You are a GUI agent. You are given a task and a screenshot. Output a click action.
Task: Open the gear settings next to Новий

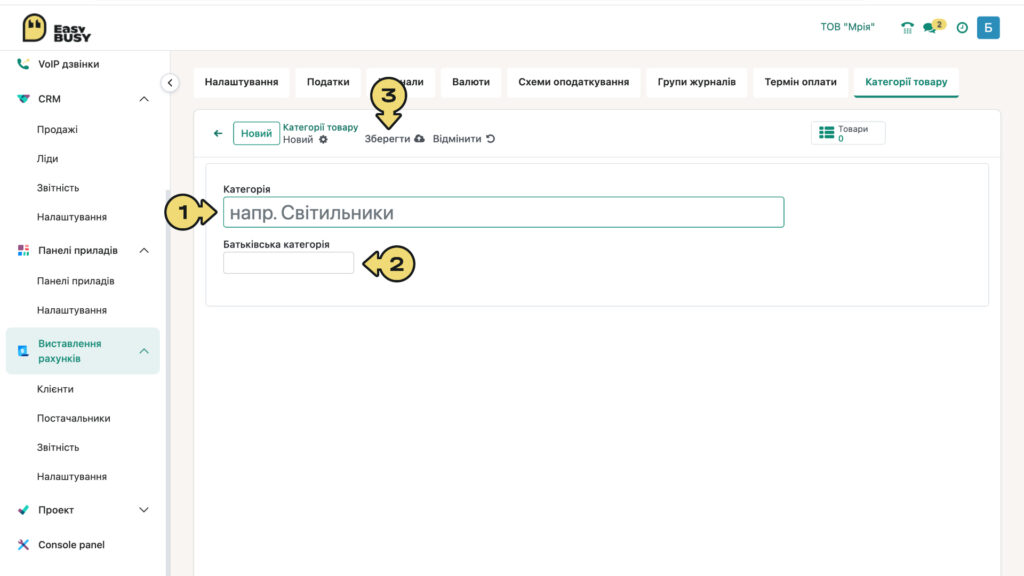(x=323, y=140)
